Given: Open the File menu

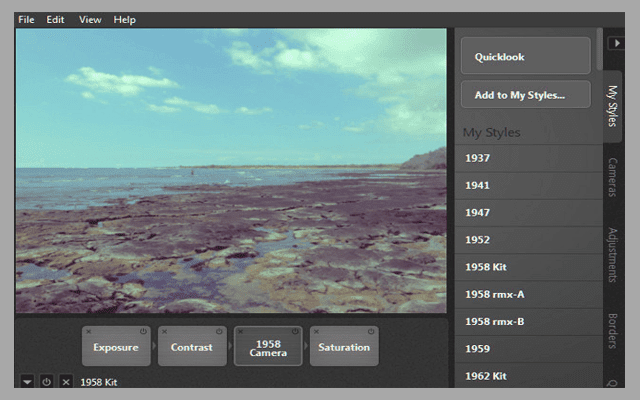Looking at the screenshot, I should [x=25, y=20].
